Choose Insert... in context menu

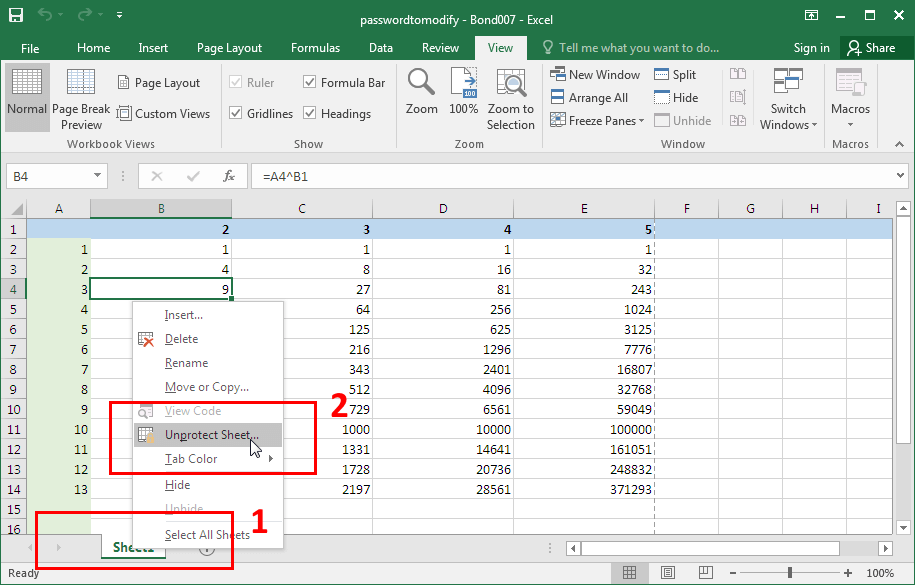[208, 315]
